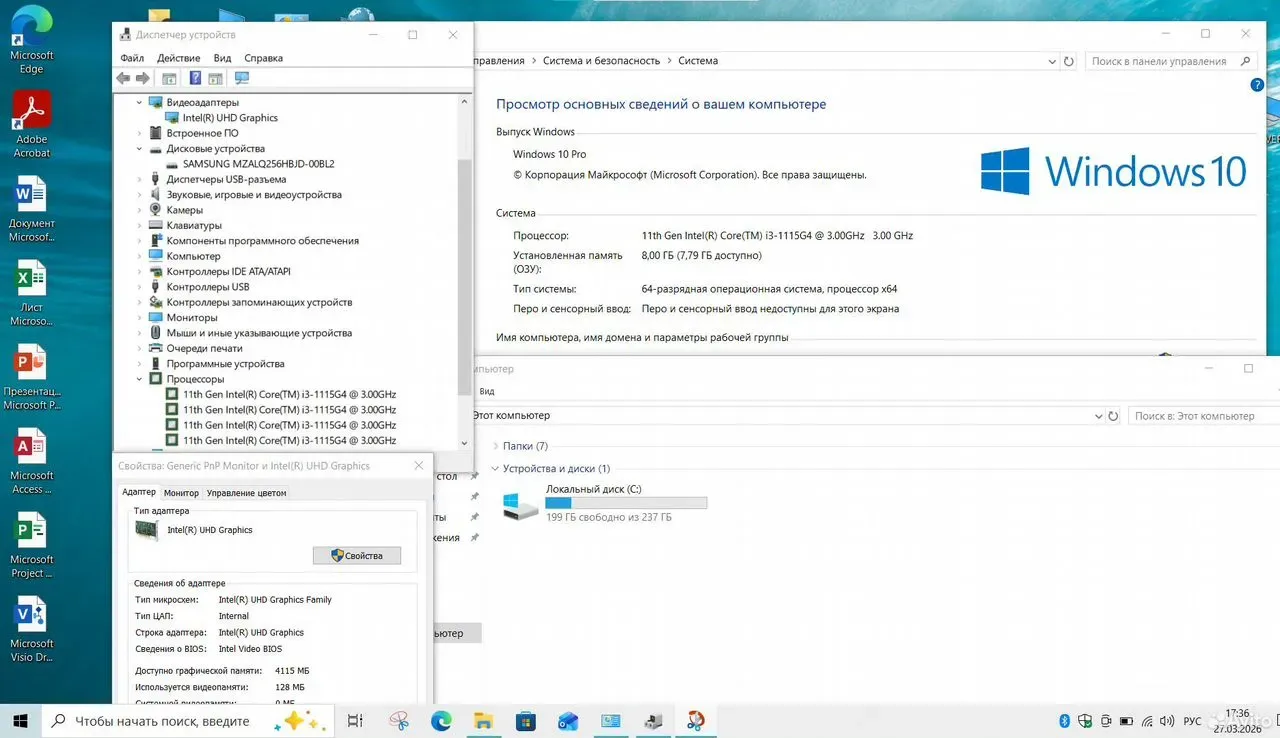Click the Свойства button in adapter properties
The image size is (1280, 738).
click(x=357, y=555)
